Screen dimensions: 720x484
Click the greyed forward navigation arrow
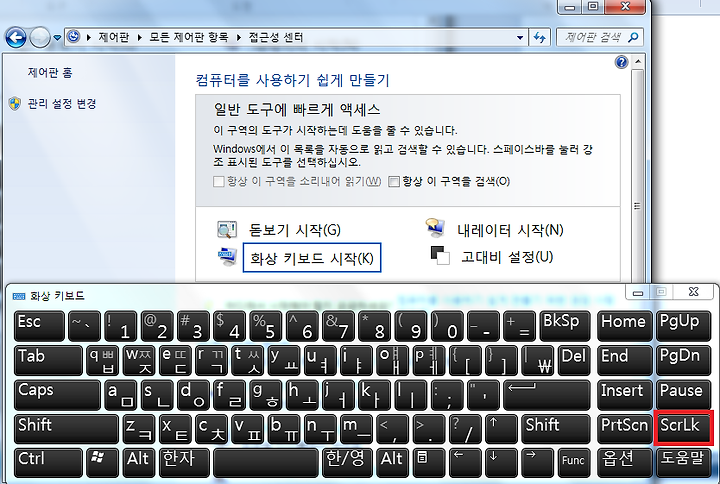[x=40, y=37]
